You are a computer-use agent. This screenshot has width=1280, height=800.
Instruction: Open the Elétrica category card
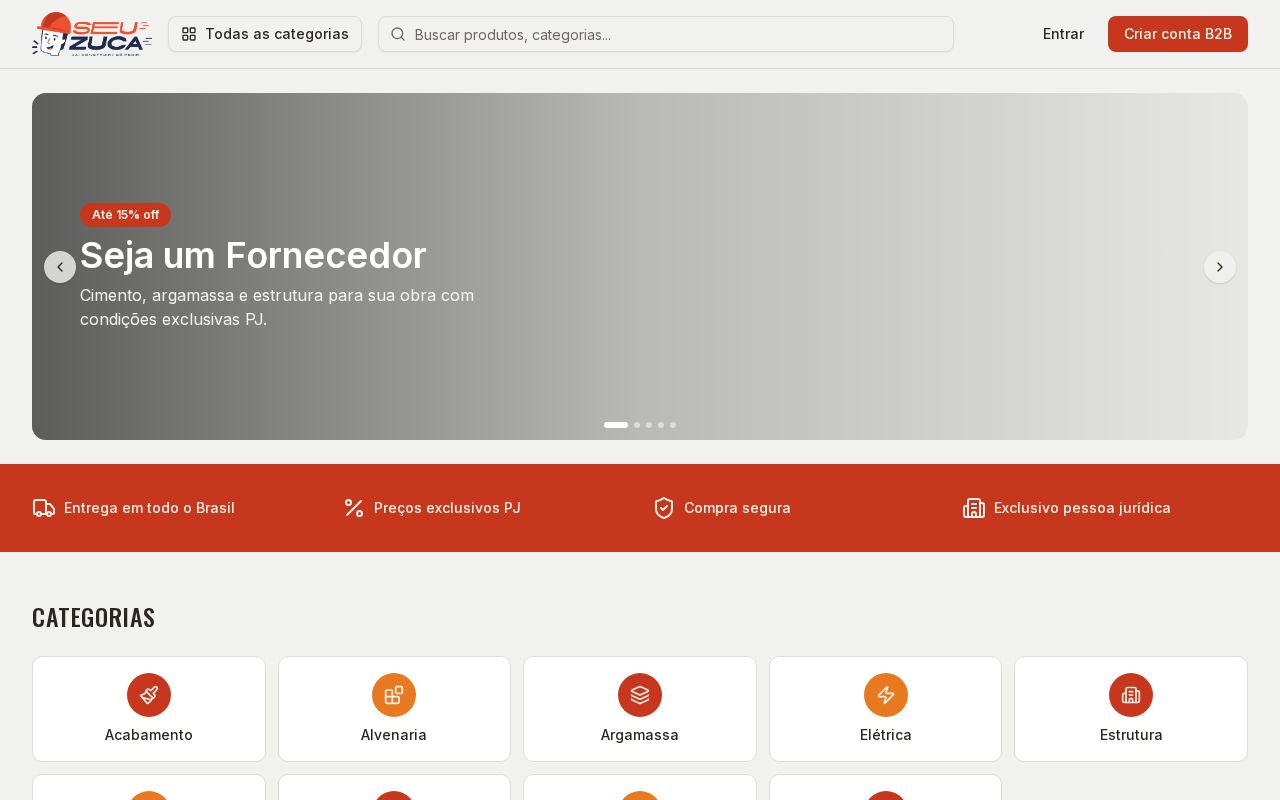[x=886, y=709]
